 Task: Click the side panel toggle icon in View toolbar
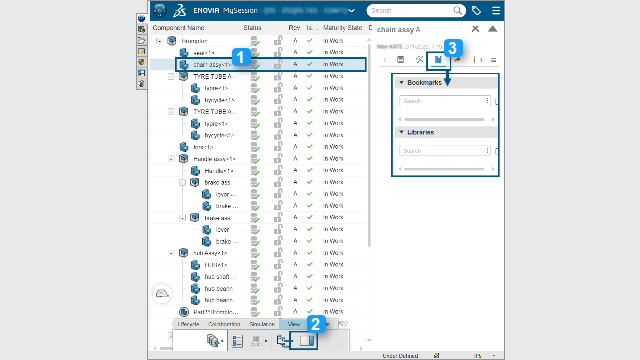click(x=307, y=340)
